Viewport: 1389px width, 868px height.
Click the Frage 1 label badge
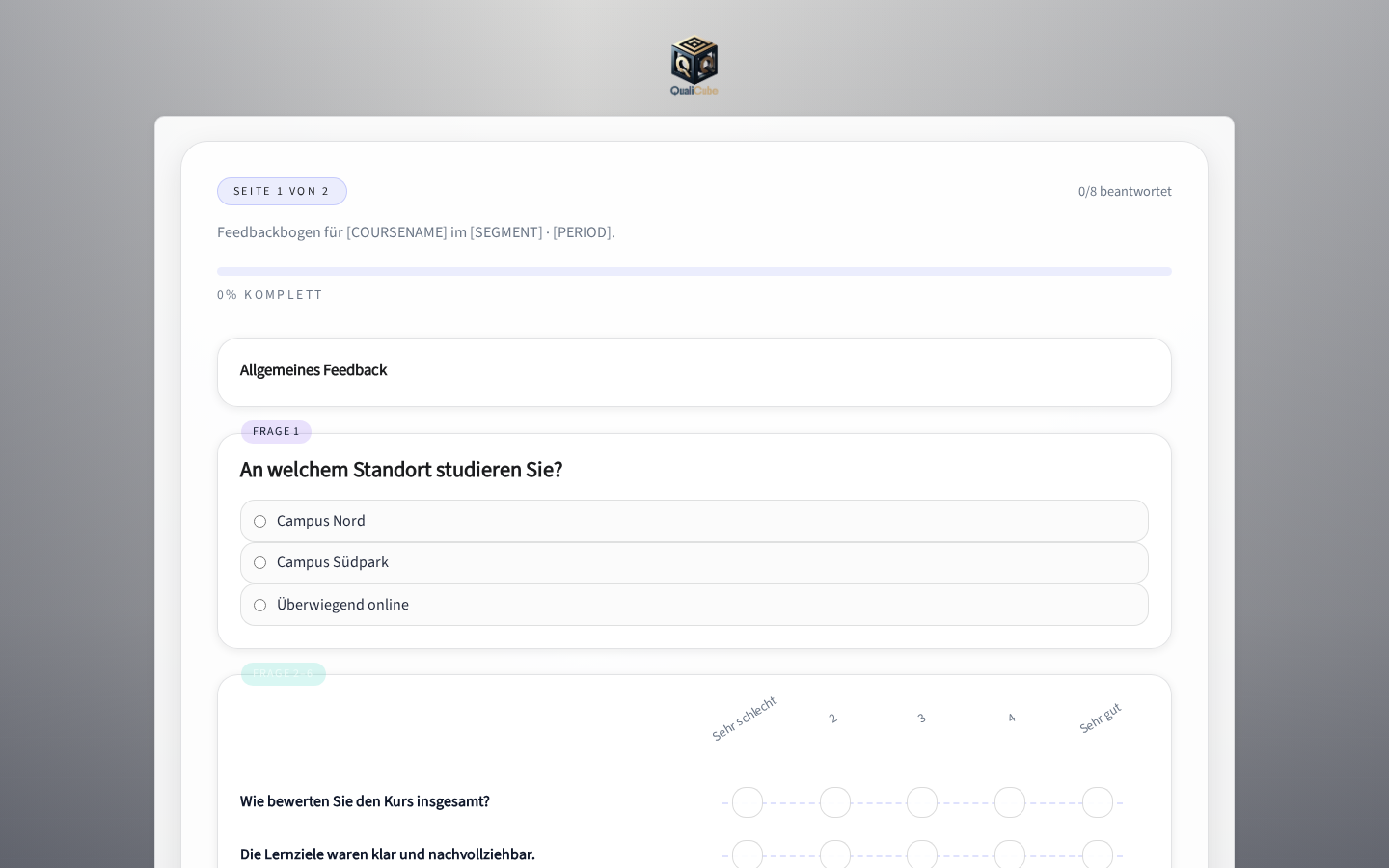point(276,432)
